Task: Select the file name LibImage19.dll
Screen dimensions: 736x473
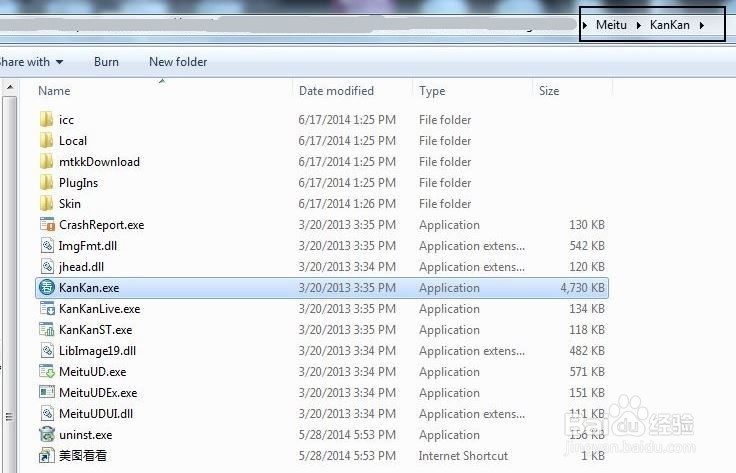Action: [x=97, y=351]
